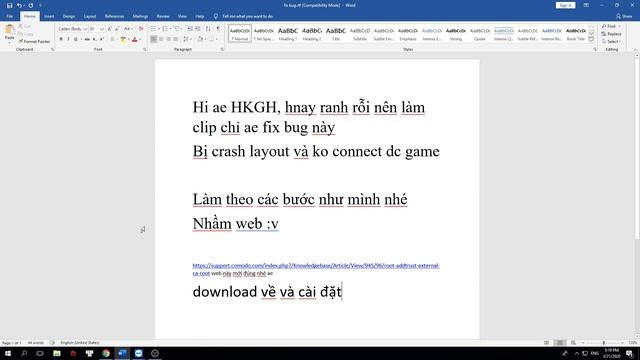Increase paragraph indent
Viewport: 640px width, 360px height.
198,29
